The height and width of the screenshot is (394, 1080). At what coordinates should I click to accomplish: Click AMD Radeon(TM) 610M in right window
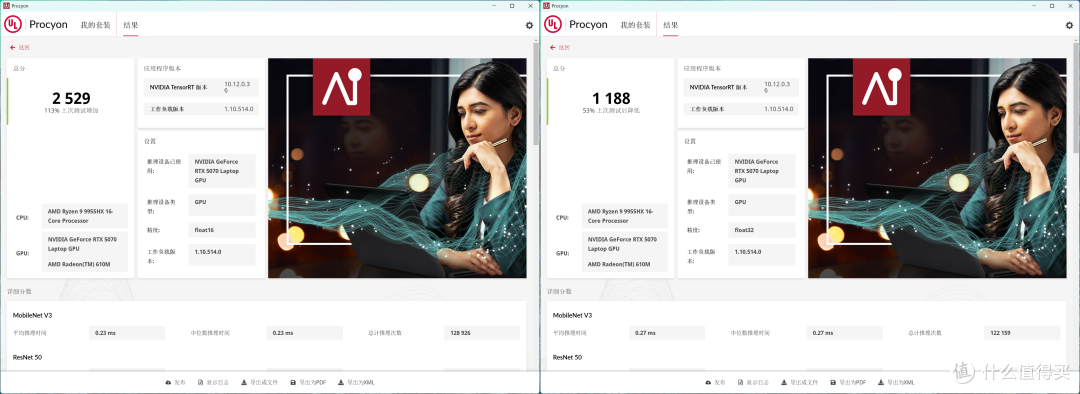tap(619, 265)
